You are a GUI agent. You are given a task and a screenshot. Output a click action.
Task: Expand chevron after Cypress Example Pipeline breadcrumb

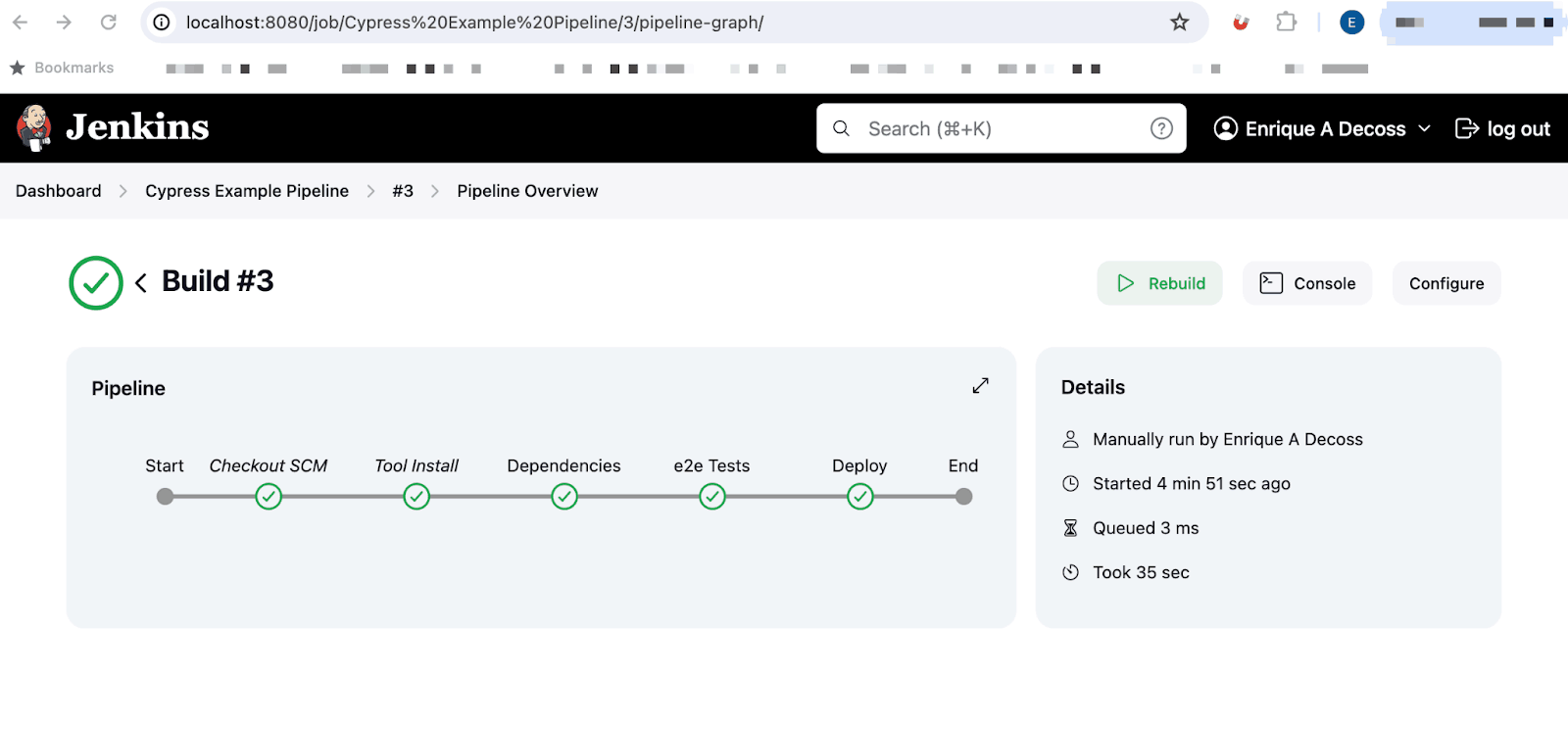tap(370, 191)
